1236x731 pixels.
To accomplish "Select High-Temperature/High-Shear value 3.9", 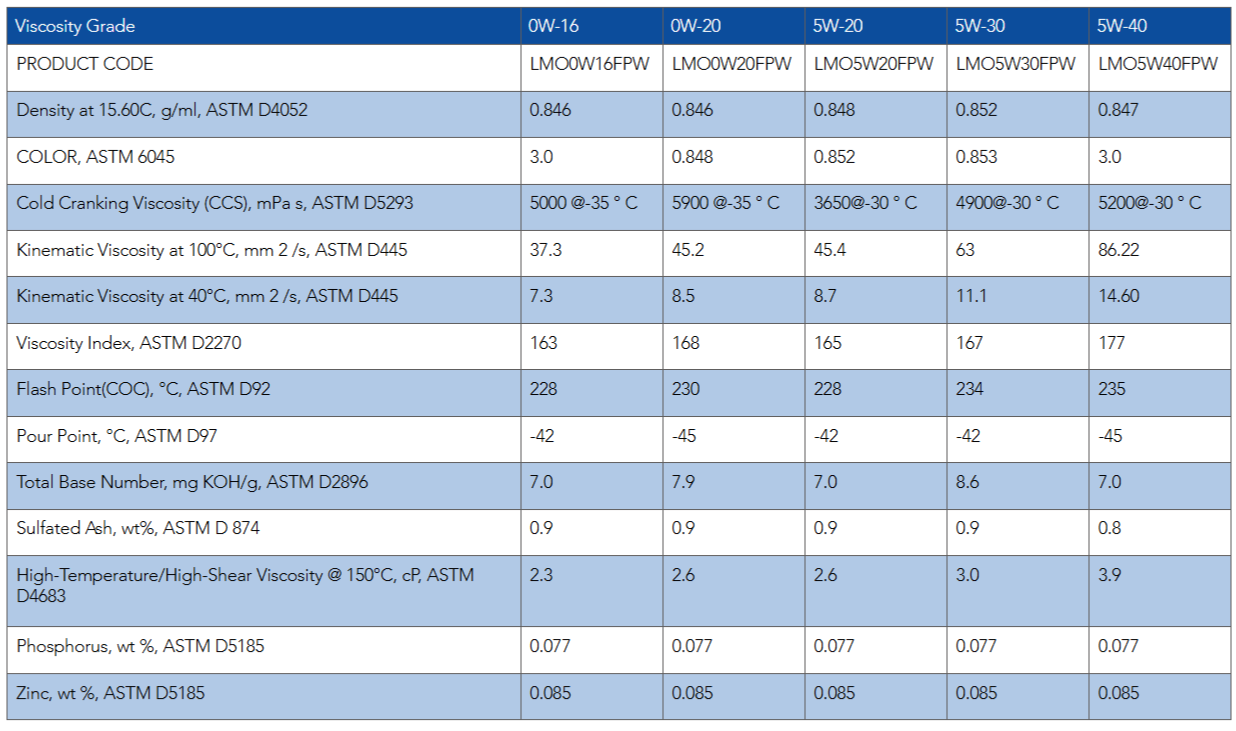I will click(x=1109, y=575).
